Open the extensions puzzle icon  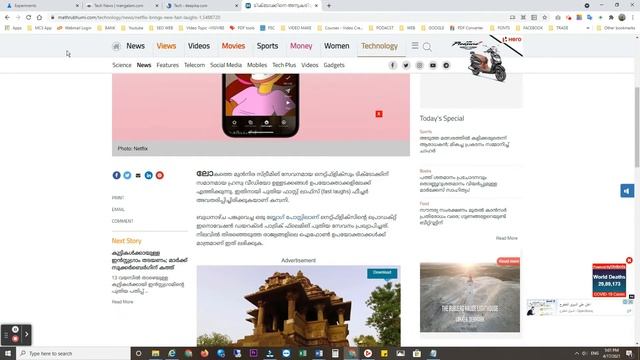point(611,18)
